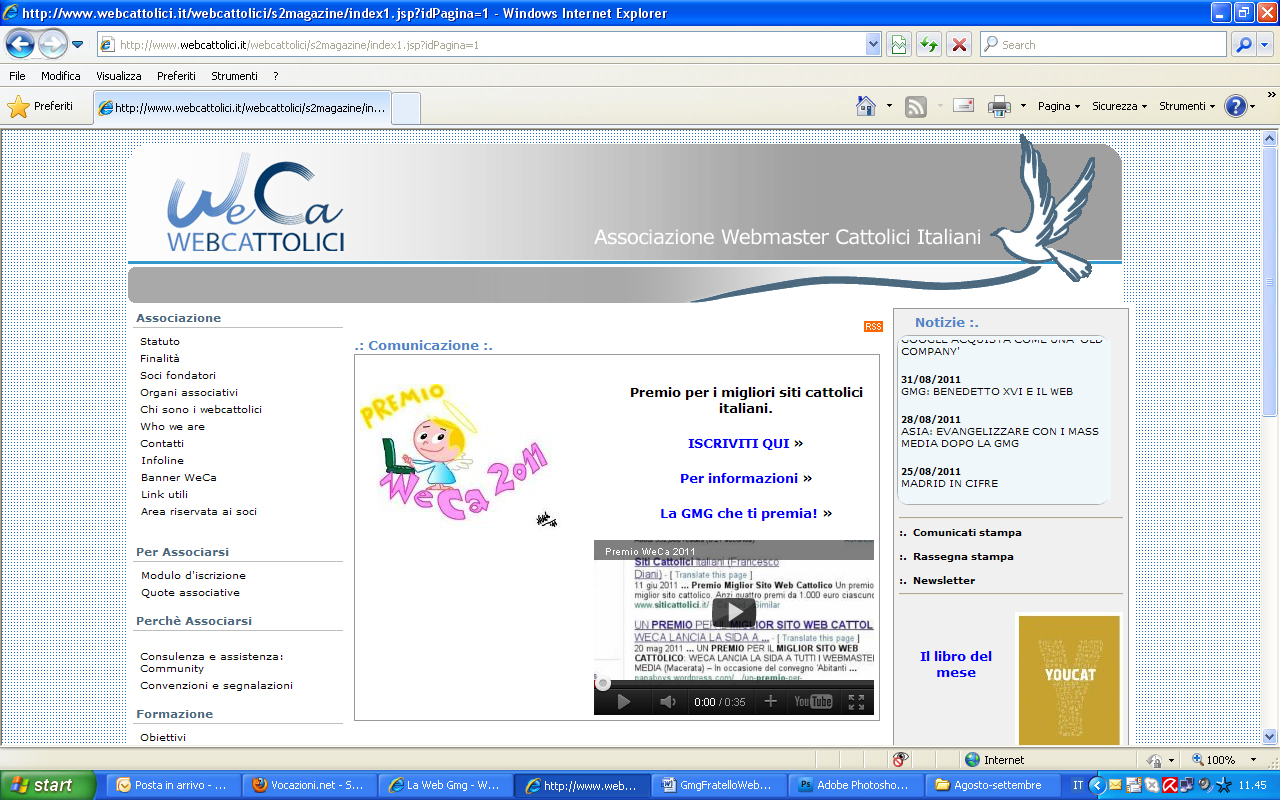The width and height of the screenshot is (1280, 800).
Task: Mute the video with the speaker icon
Action: tap(667, 702)
